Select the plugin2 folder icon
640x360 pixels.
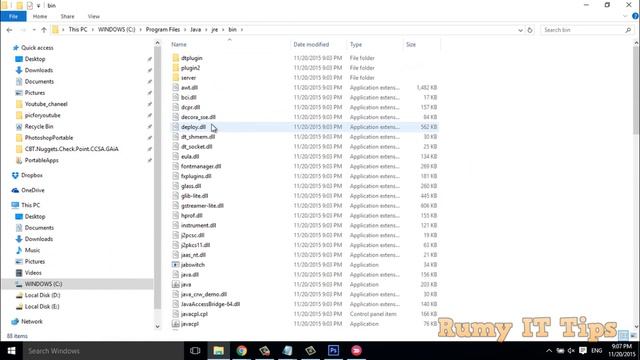click(x=176, y=68)
